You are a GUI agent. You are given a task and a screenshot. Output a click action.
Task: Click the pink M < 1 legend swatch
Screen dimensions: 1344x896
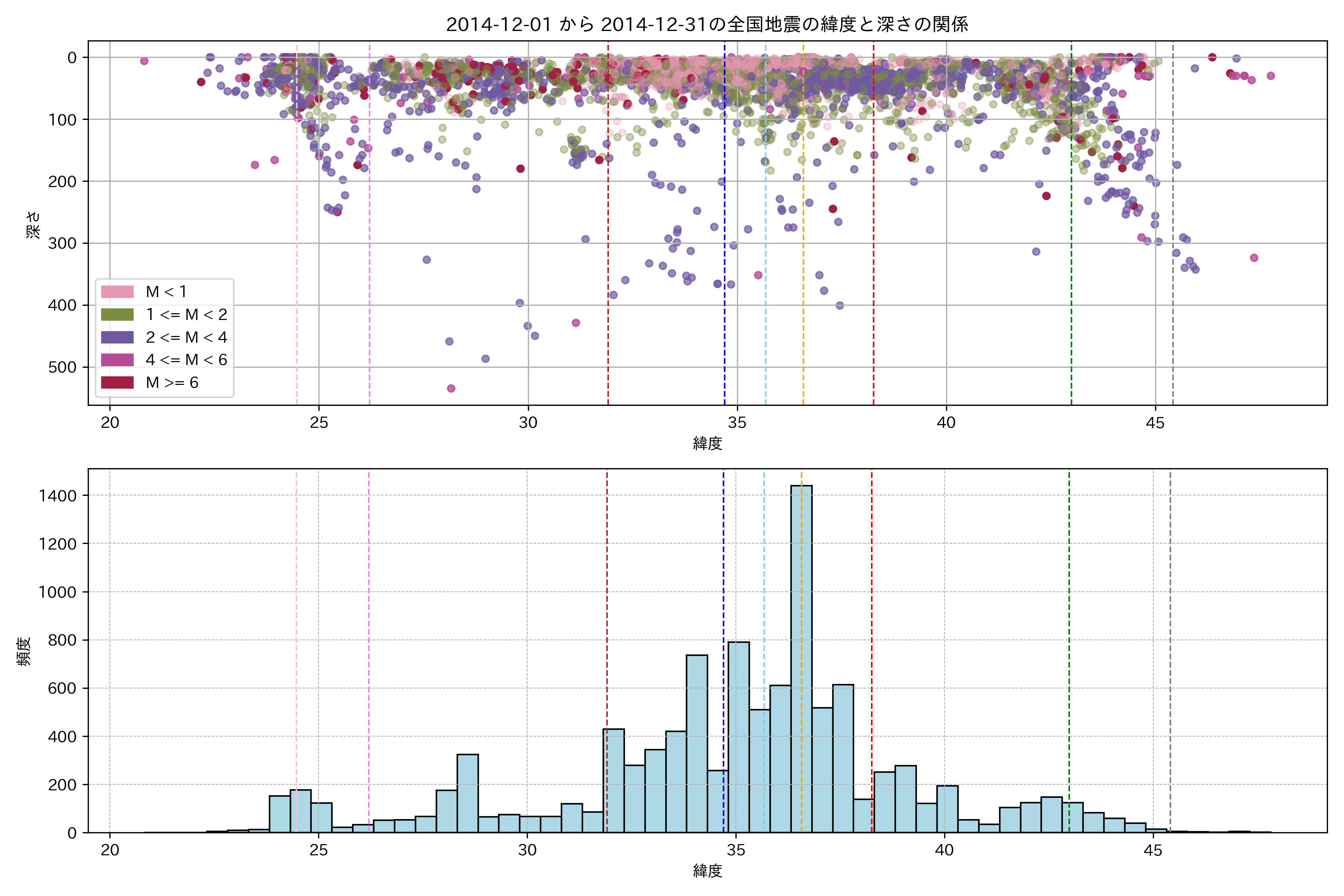tap(117, 292)
